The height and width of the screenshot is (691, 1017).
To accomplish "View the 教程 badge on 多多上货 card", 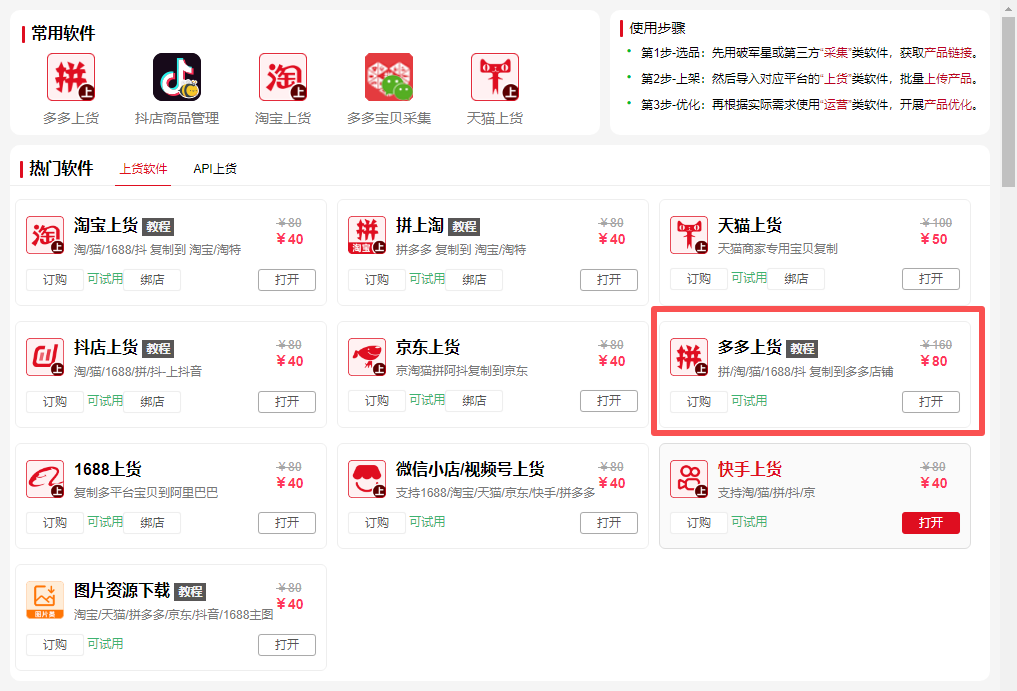I will [802, 348].
